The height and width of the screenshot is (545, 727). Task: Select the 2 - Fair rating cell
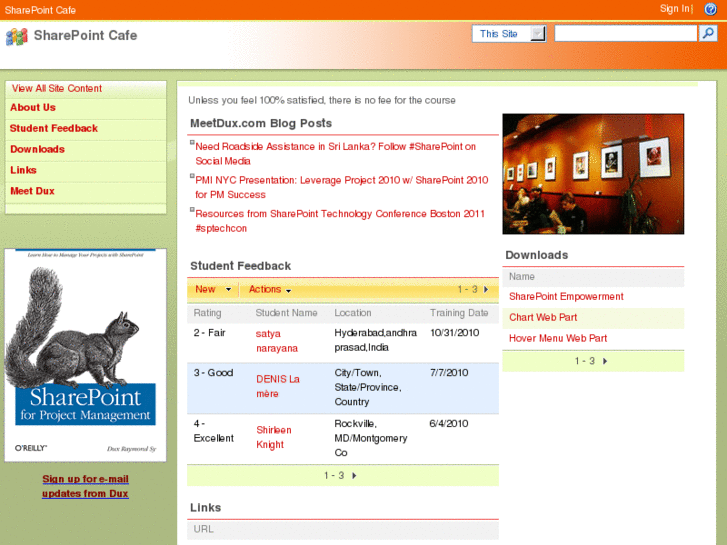210,333
